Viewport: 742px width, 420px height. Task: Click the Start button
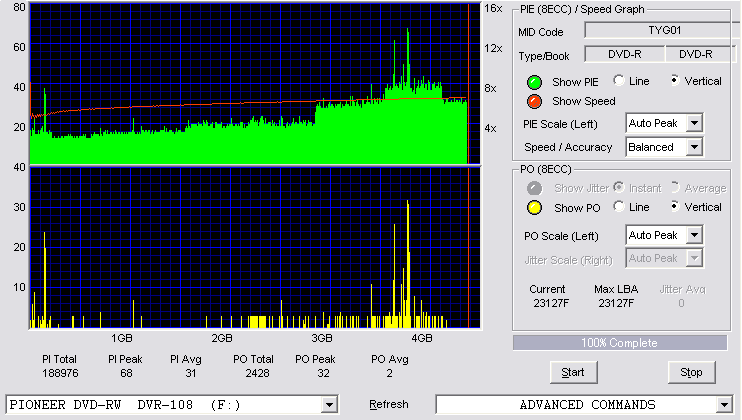tap(574, 373)
